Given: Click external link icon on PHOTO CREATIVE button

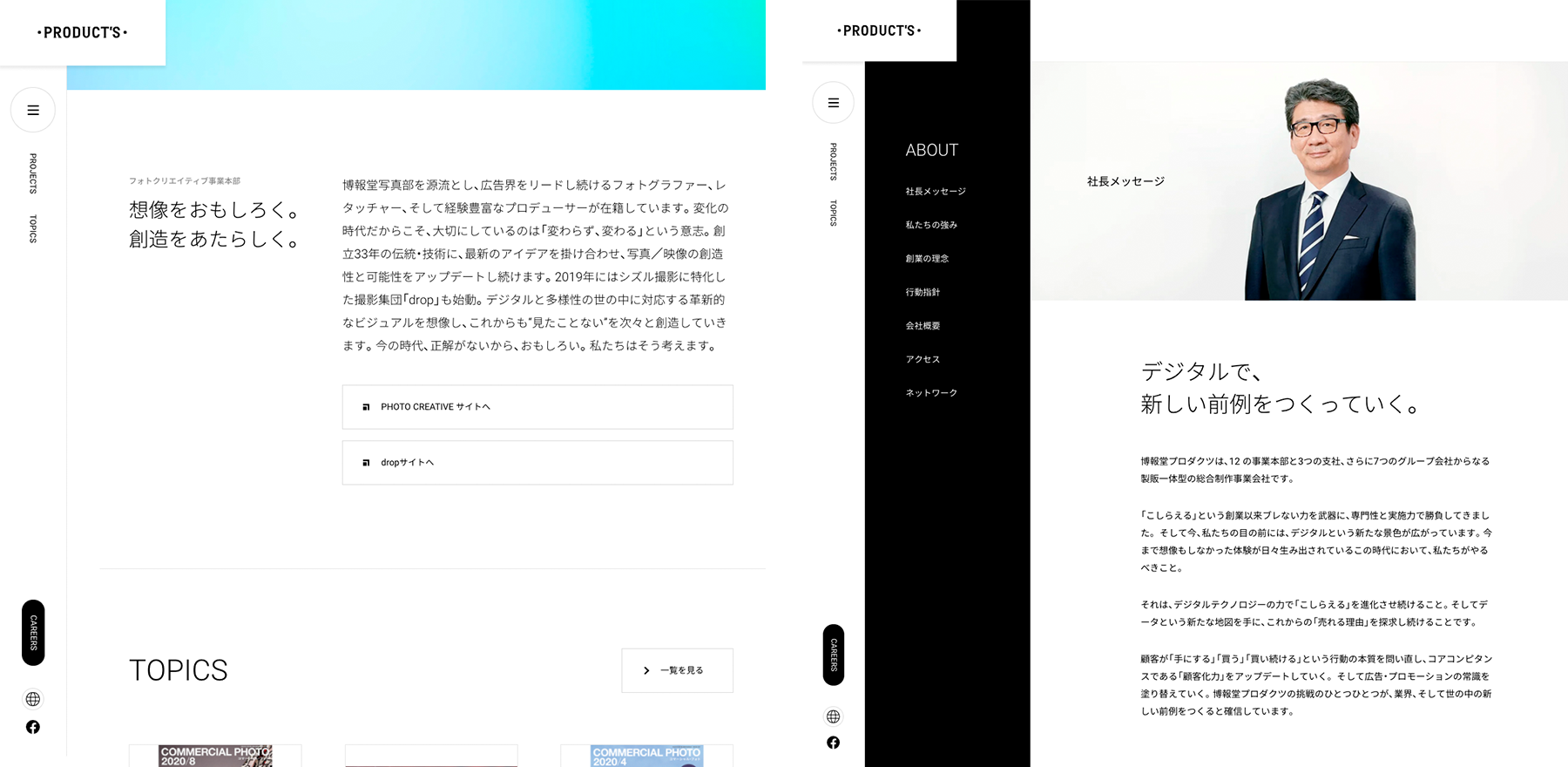Looking at the screenshot, I should click(x=366, y=407).
